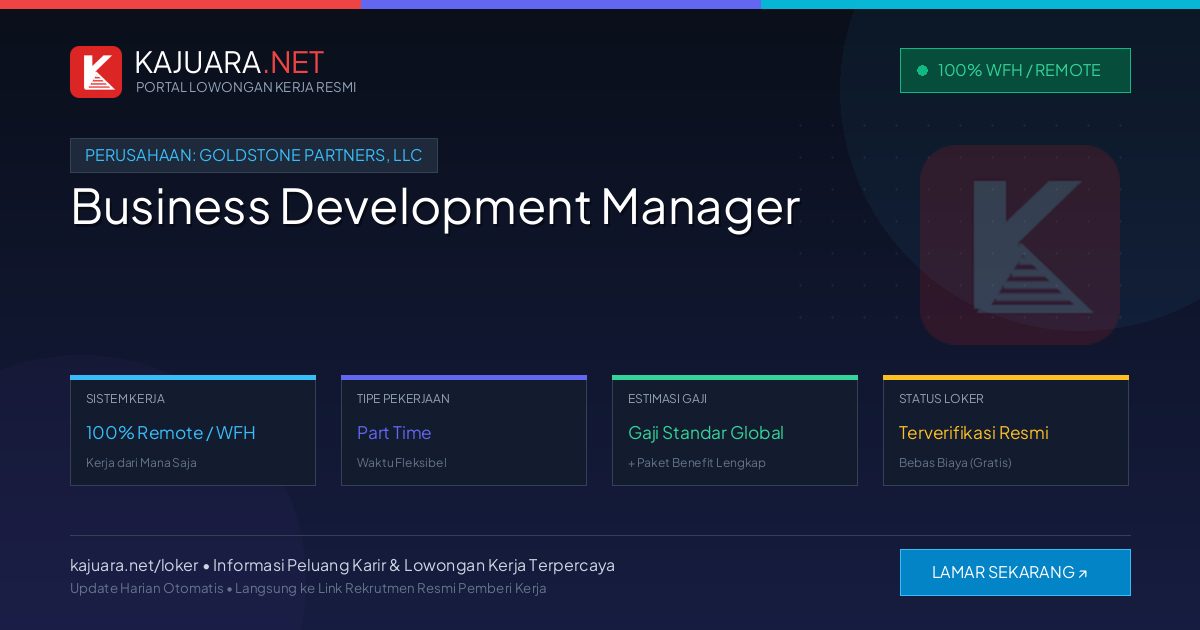Click the 100% WFH / REMOTE badge
Viewport: 1200px width, 630px height.
[1015, 70]
